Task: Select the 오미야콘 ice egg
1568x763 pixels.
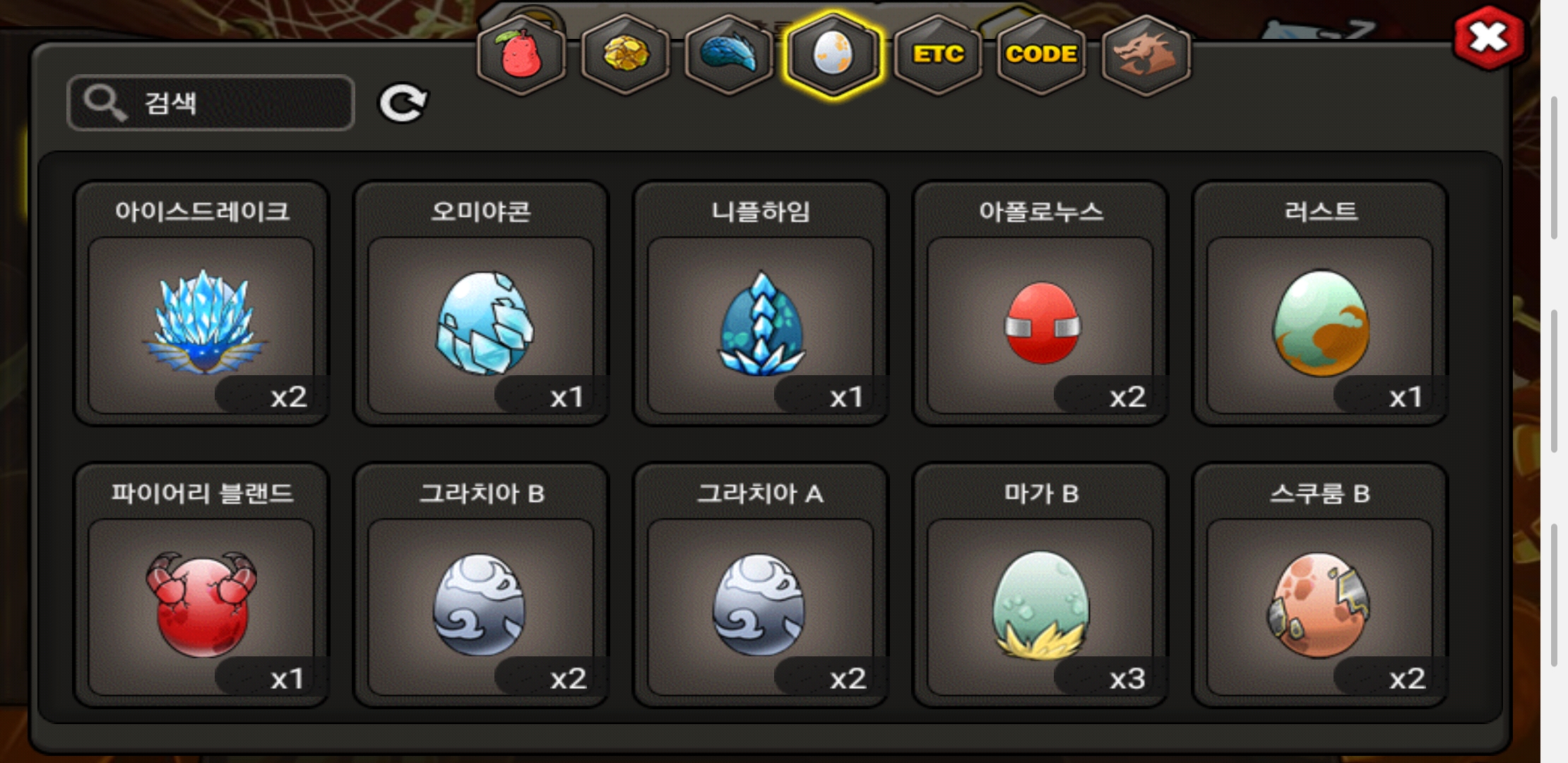Action: tap(482, 303)
